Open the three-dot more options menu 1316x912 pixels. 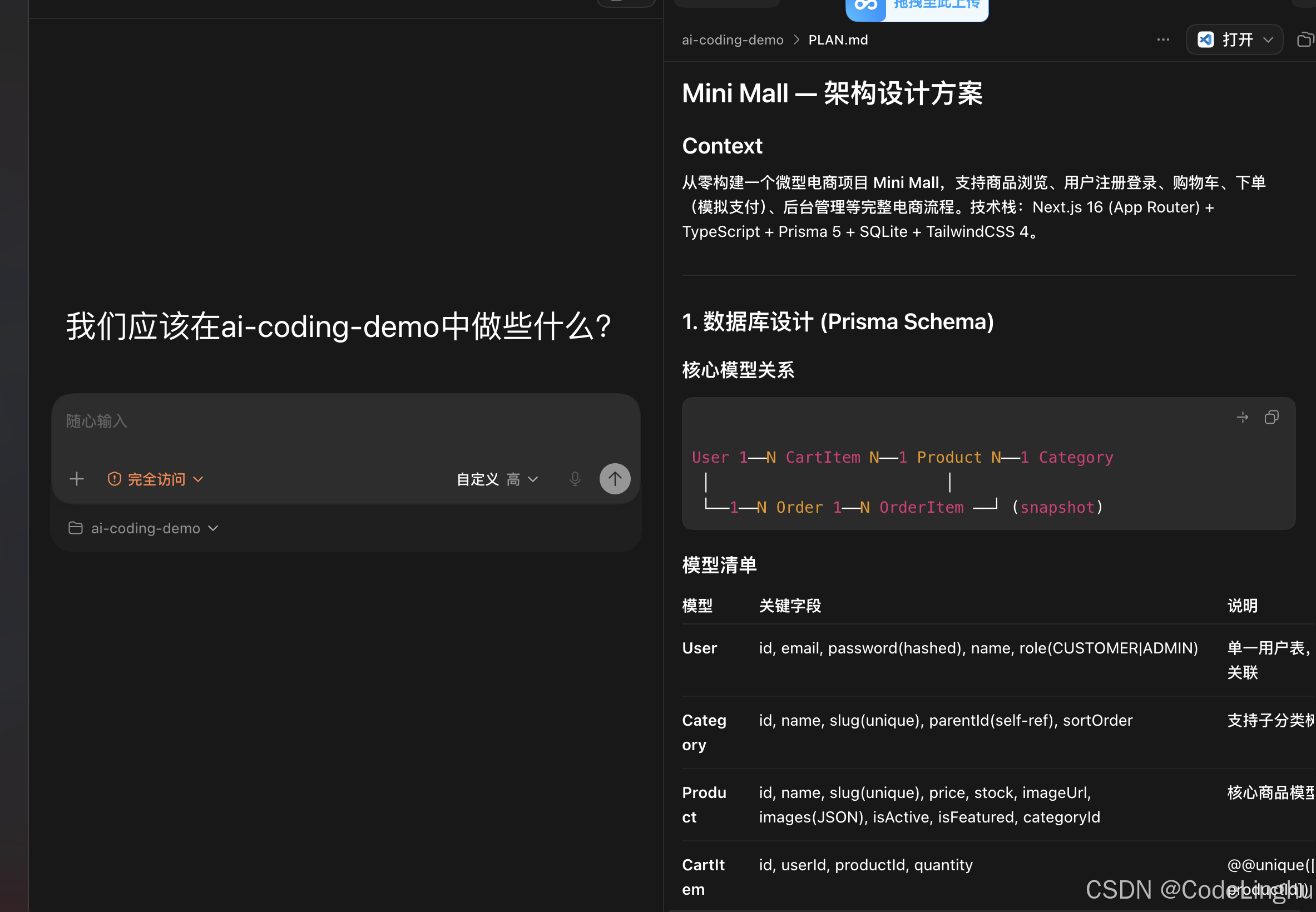pyautogui.click(x=1163, y=39)
